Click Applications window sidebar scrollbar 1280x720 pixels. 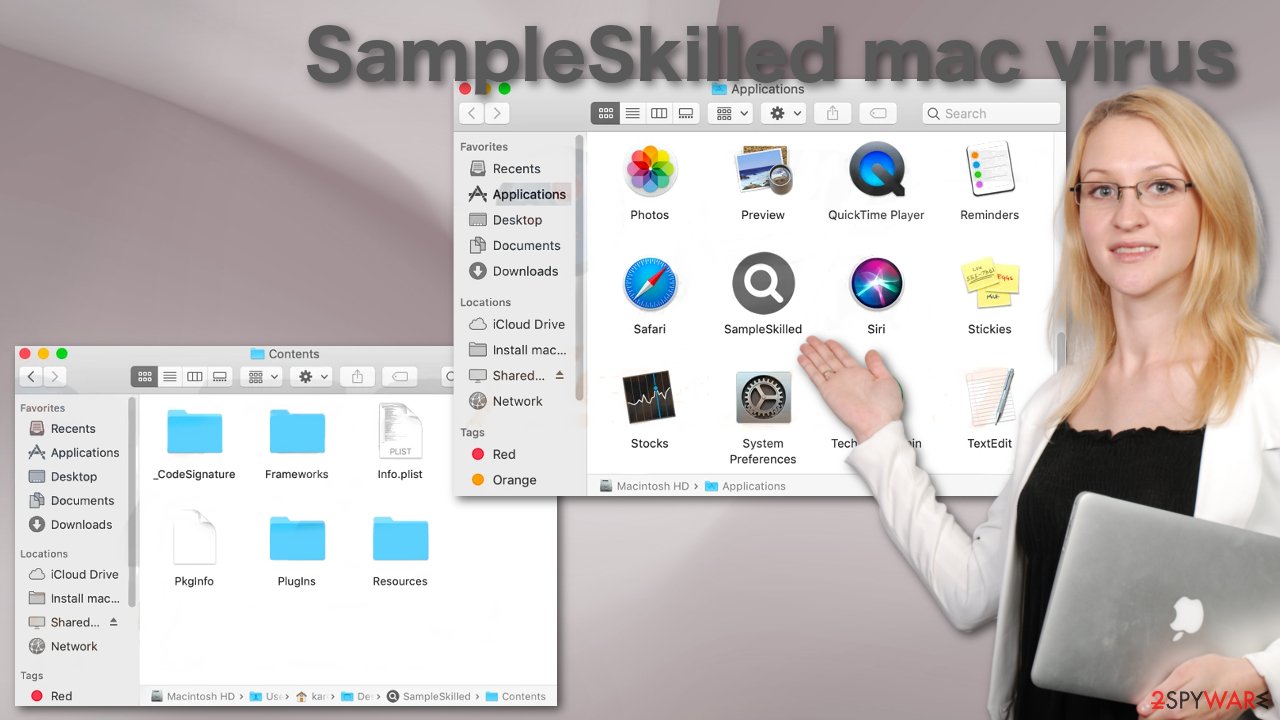pyautogui.click(x=579, y=266)
